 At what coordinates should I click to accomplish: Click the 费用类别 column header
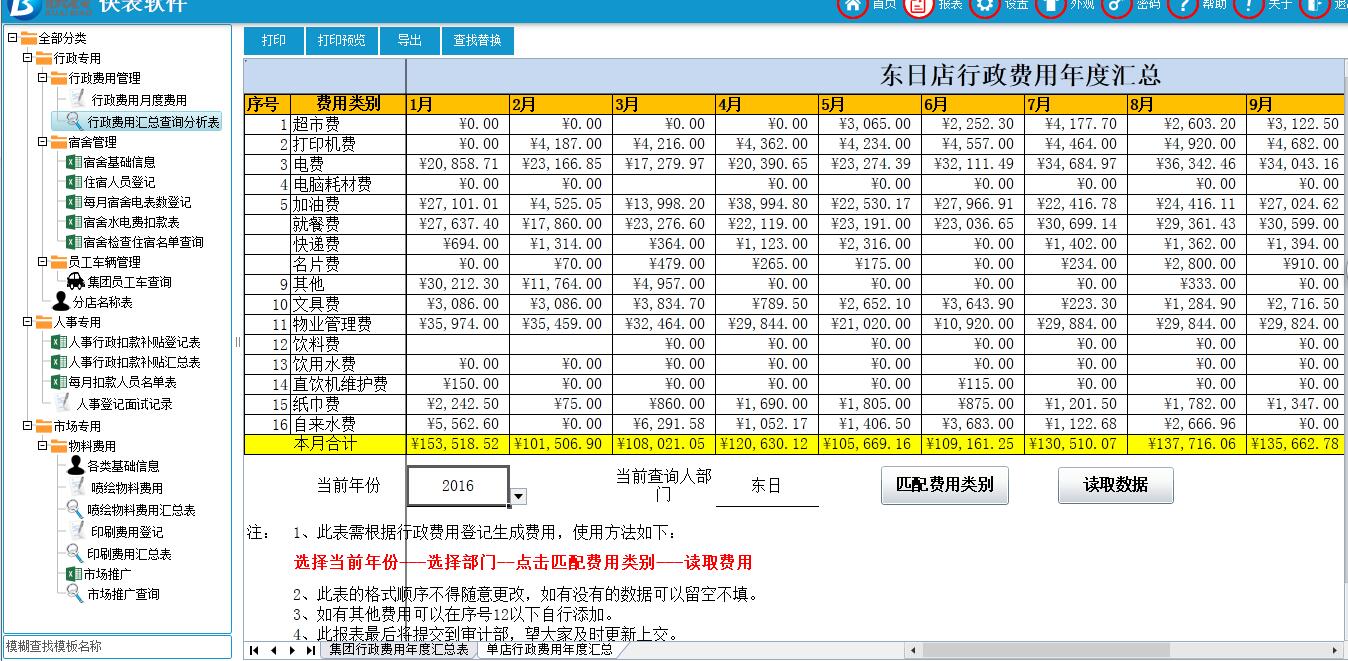pyautogui.click(x=347, y=104)
